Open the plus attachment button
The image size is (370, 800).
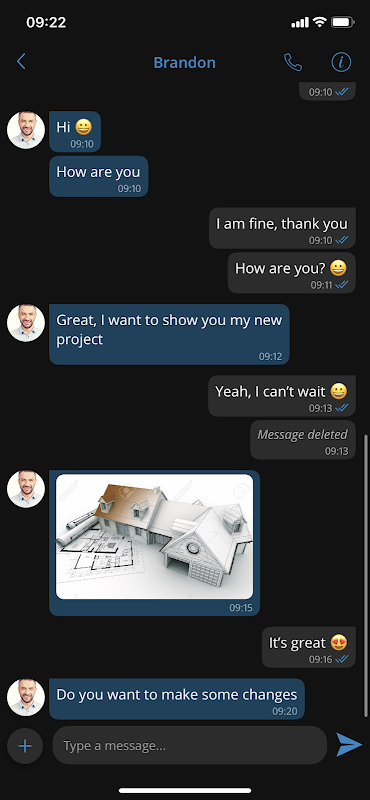point(24,746)
